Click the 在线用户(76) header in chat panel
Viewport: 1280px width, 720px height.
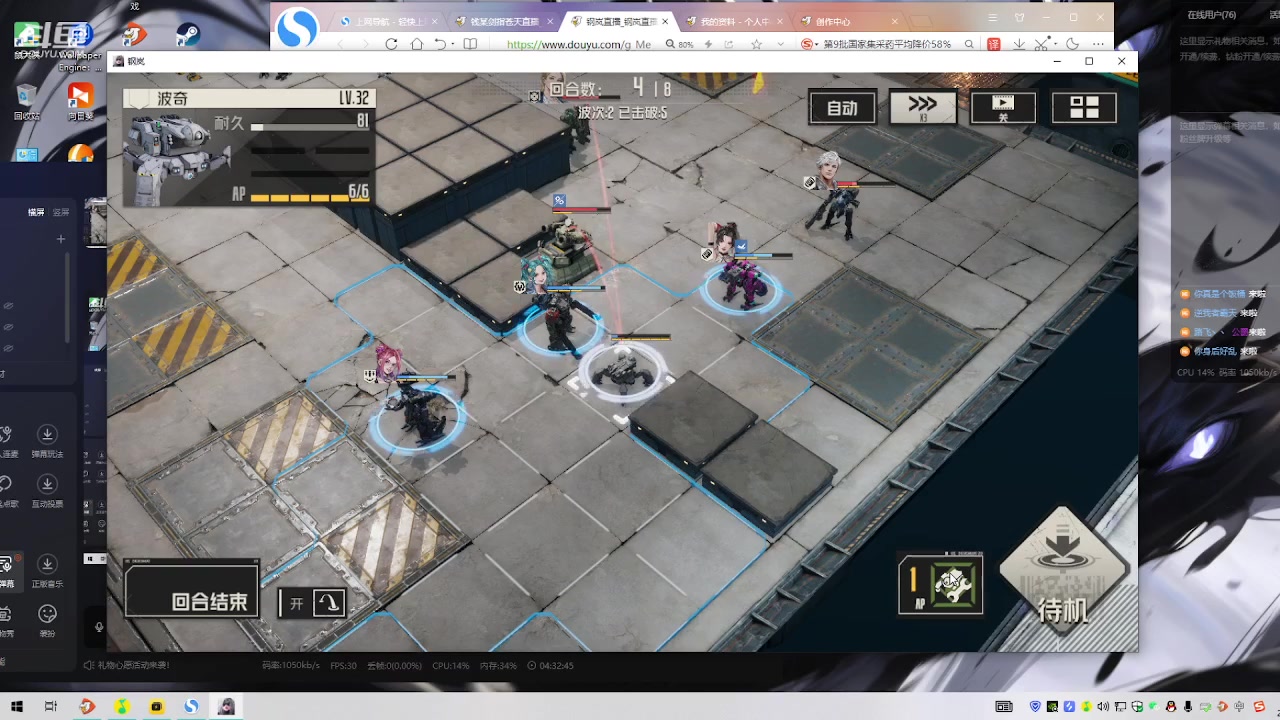[1212, 15]
